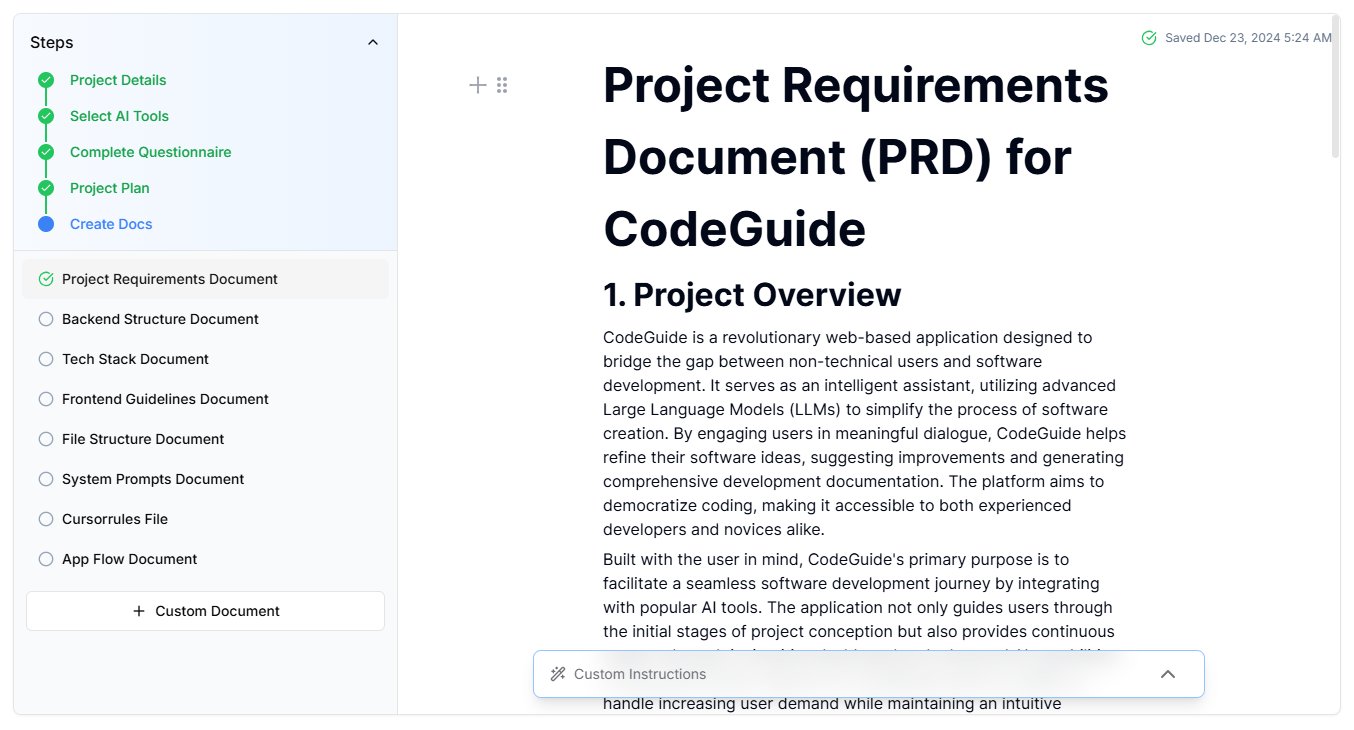Select the Cursorrules File circle
This screenshot has width=1354, height=730.
pos(45,519)
